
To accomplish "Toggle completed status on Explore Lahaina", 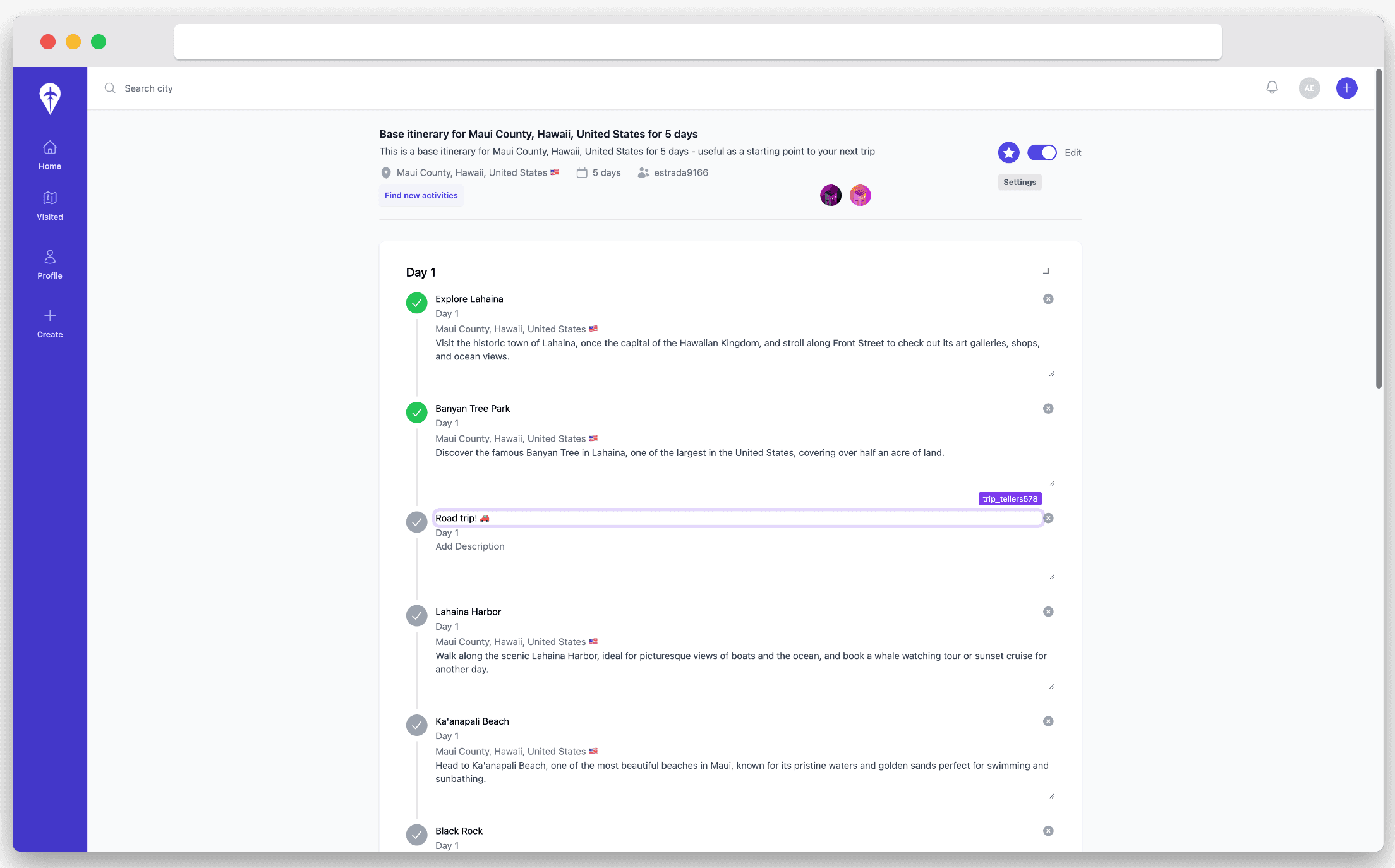I will (x=416, y=303).
